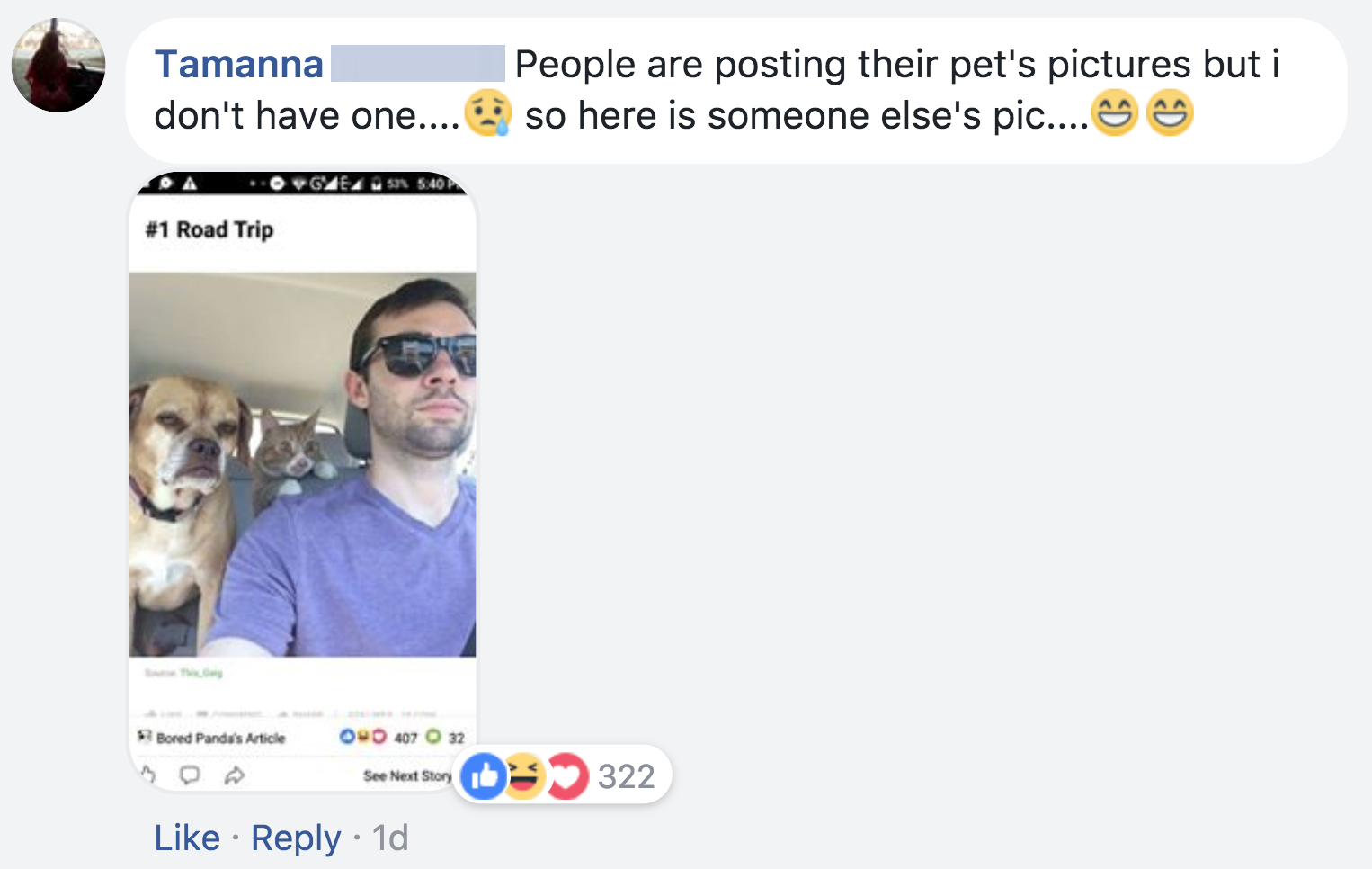Tap the comment bubble icon in the screenshot
Viewport: 1372px width, 869px height.
[x=190, y=775]
